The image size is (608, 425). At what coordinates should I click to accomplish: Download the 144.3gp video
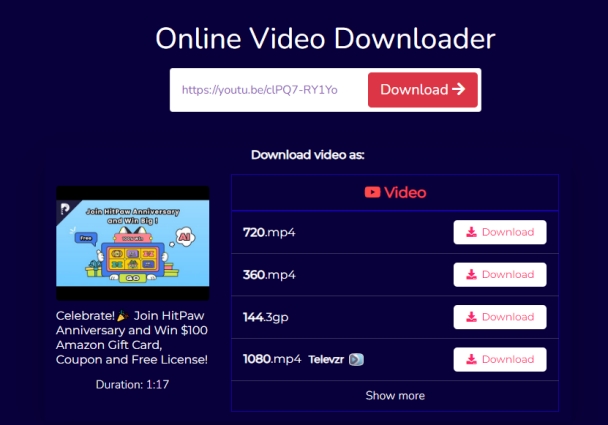coord(500,317)
